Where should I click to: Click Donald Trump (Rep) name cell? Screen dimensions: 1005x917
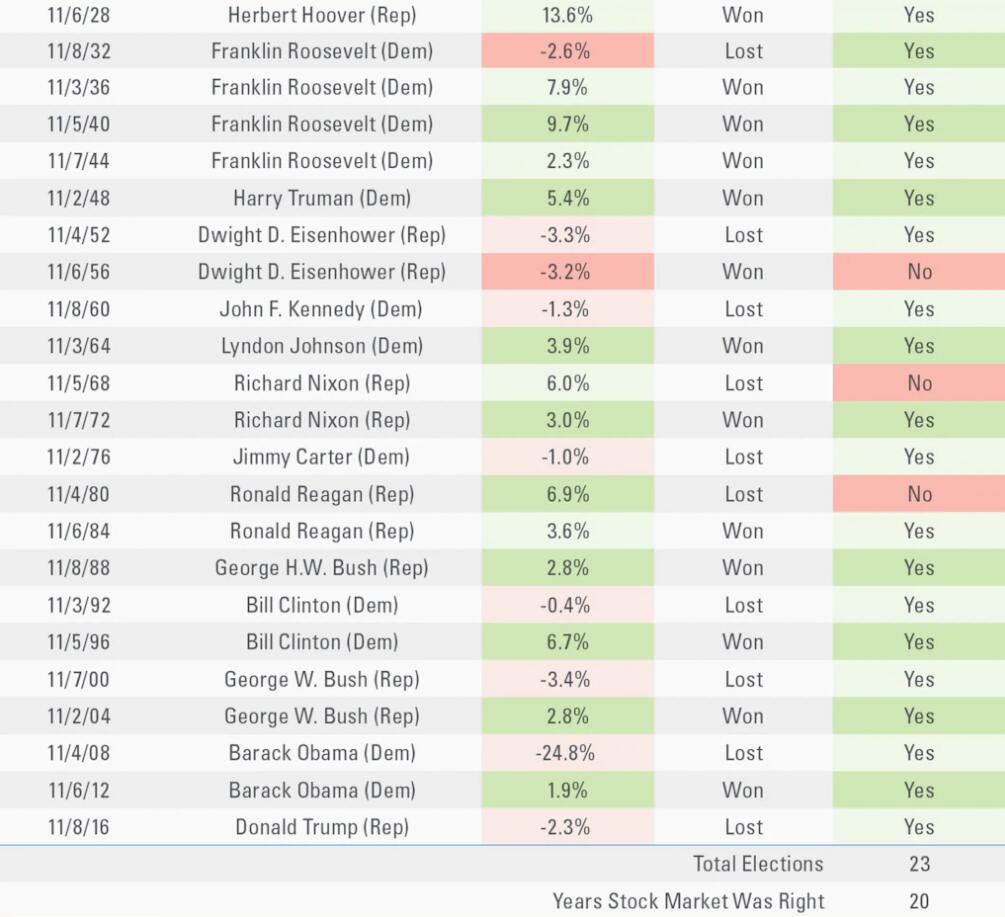322,827
